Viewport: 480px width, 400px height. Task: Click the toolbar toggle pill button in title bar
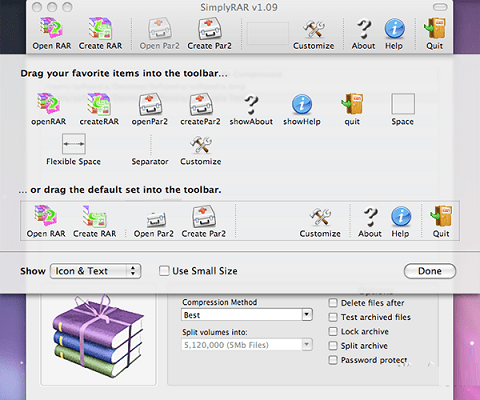(x=440, y=7)
